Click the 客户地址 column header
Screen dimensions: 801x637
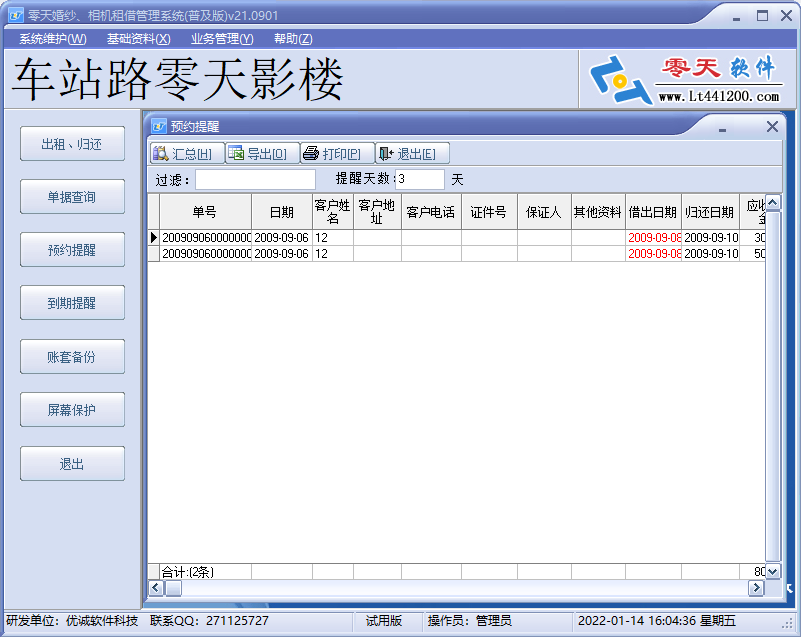(377, 211)
